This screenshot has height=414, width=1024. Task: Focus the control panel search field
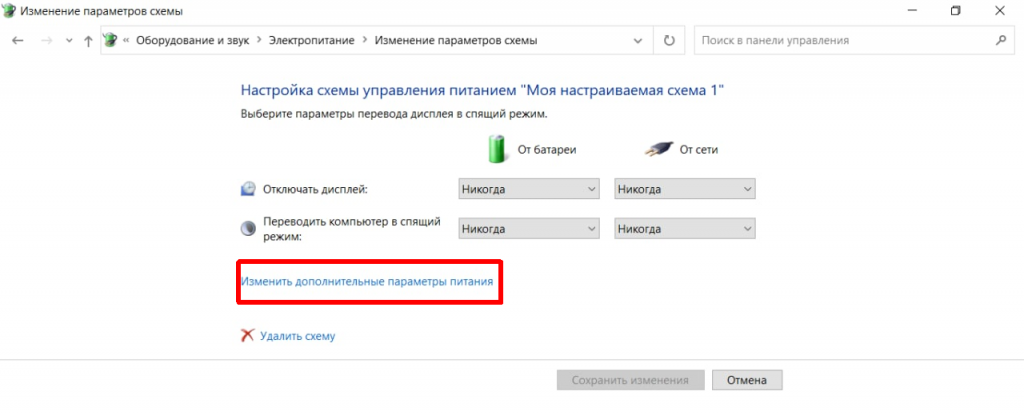click(x=840, y=41)
